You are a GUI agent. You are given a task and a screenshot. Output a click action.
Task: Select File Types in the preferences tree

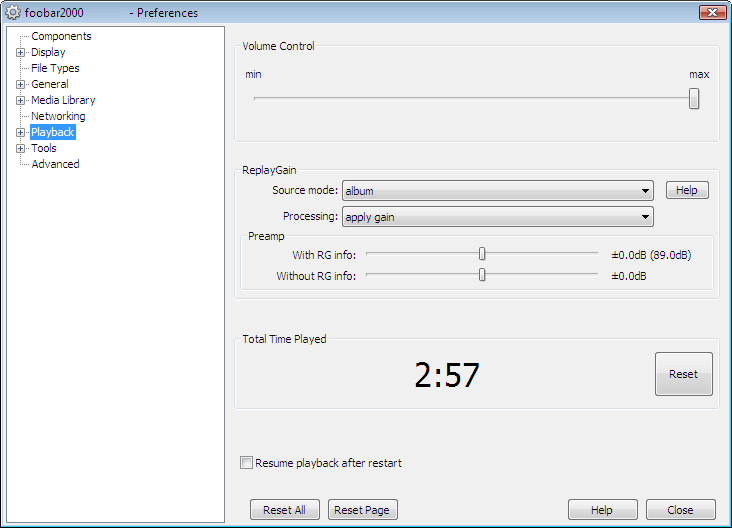click(55, 68)
